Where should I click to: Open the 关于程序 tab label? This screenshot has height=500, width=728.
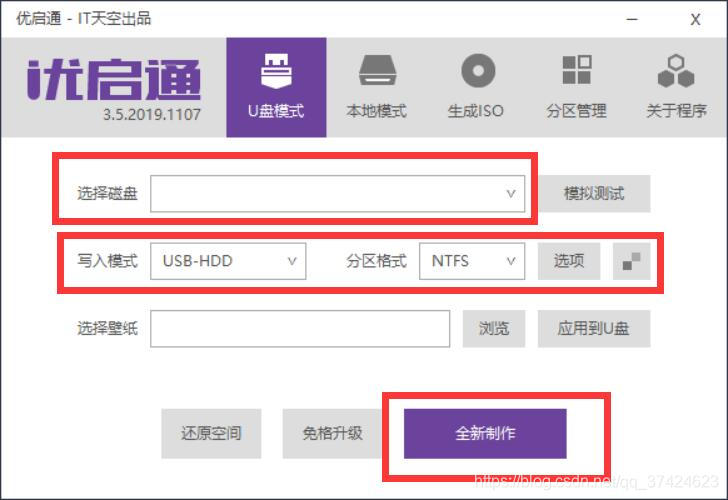point(676,111)
